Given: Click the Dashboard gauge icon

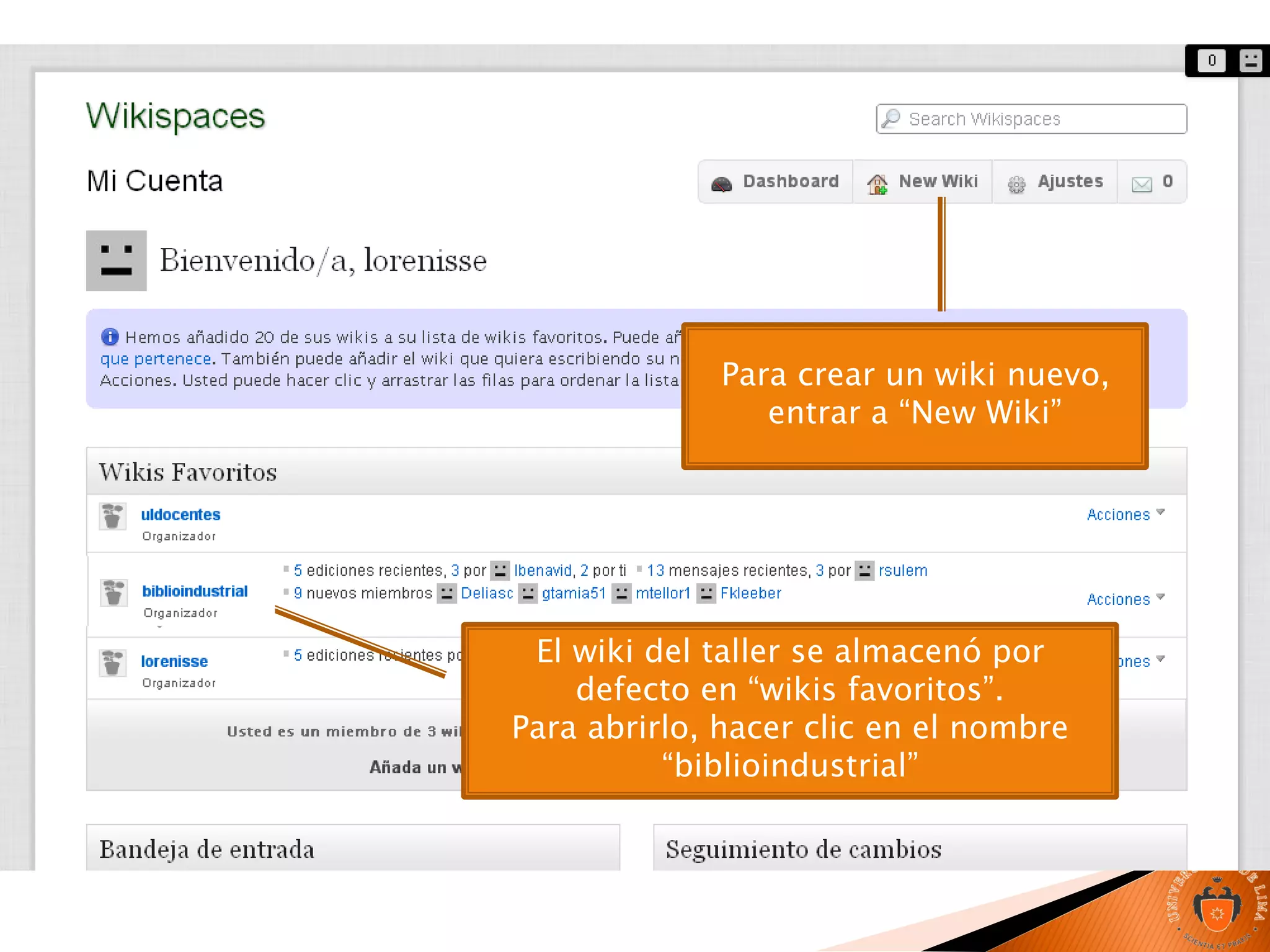Looking at the screenshot, I should point(721,183).
